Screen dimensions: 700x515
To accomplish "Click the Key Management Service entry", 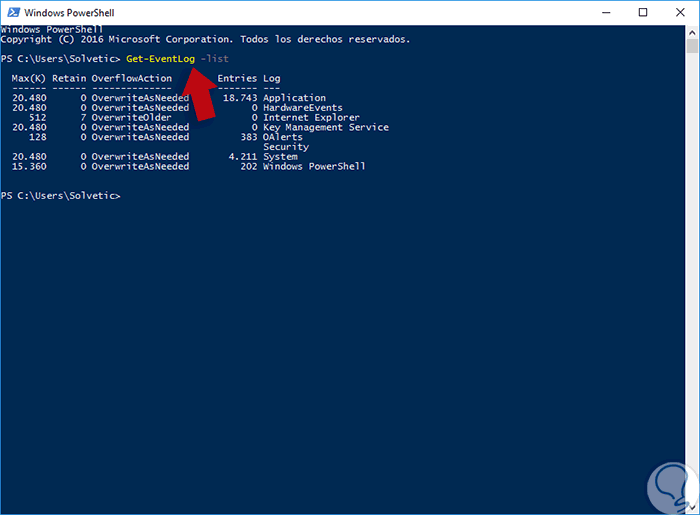I will tap(326, 128).
